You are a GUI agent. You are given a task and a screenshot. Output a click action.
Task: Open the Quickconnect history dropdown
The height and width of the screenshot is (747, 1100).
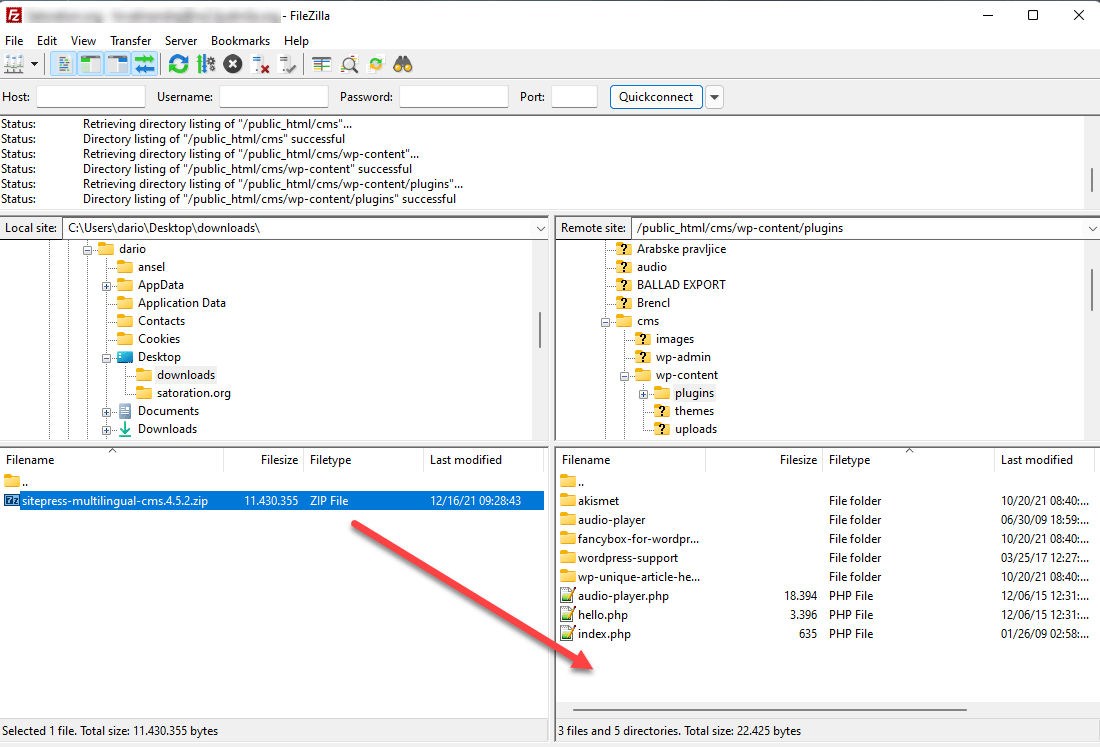pos(714,97)
